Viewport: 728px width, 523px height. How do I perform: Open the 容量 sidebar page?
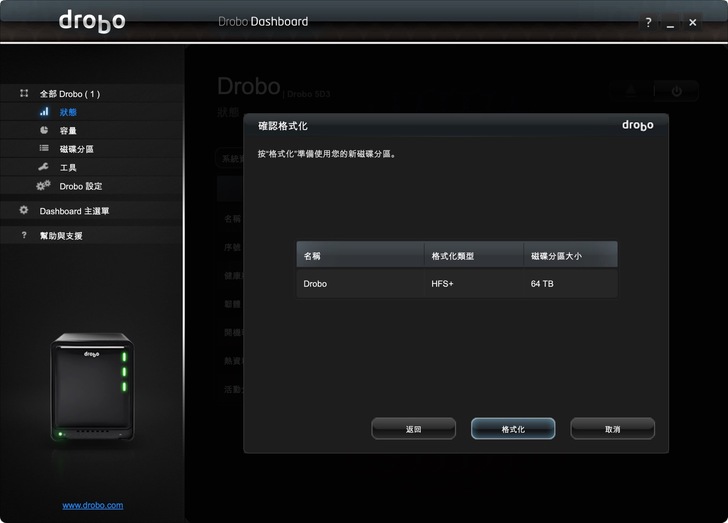point(68,131)
